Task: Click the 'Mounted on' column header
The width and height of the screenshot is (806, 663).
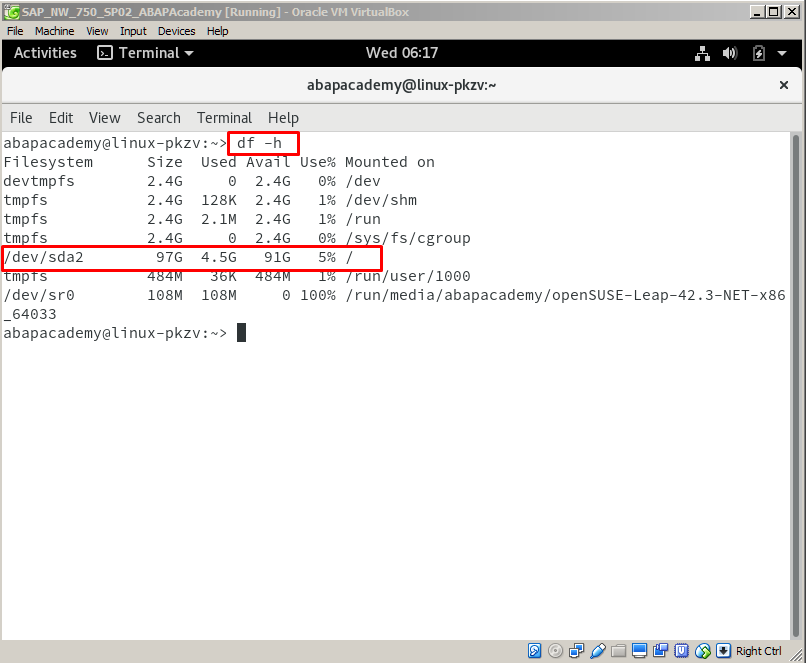Action: pyautogui.click(x=390, y=162)
